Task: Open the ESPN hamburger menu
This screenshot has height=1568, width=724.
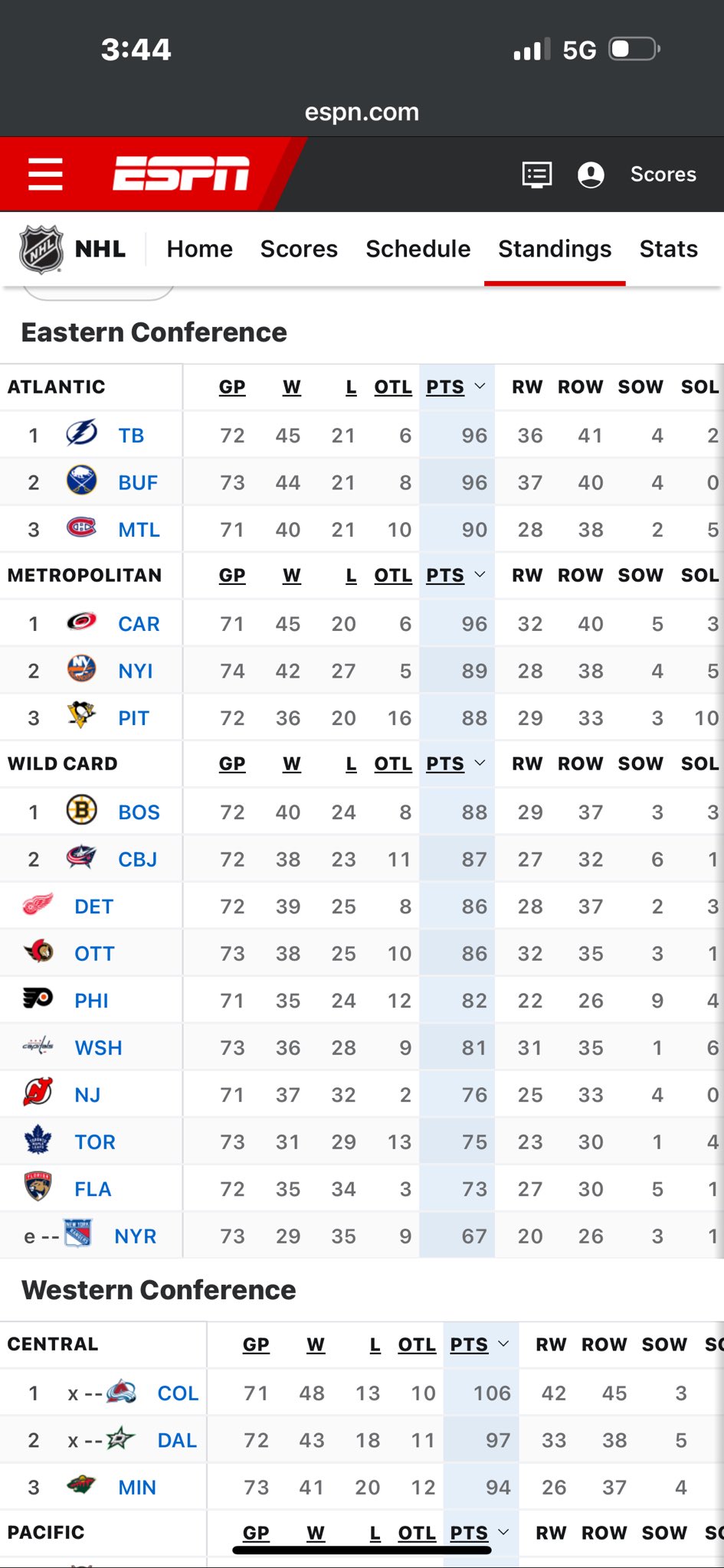Action: [x=45, y=174]
